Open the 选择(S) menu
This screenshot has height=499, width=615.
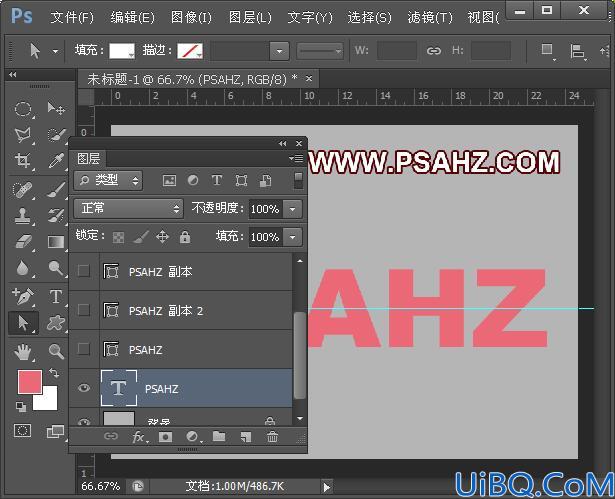tap(369, 17)
